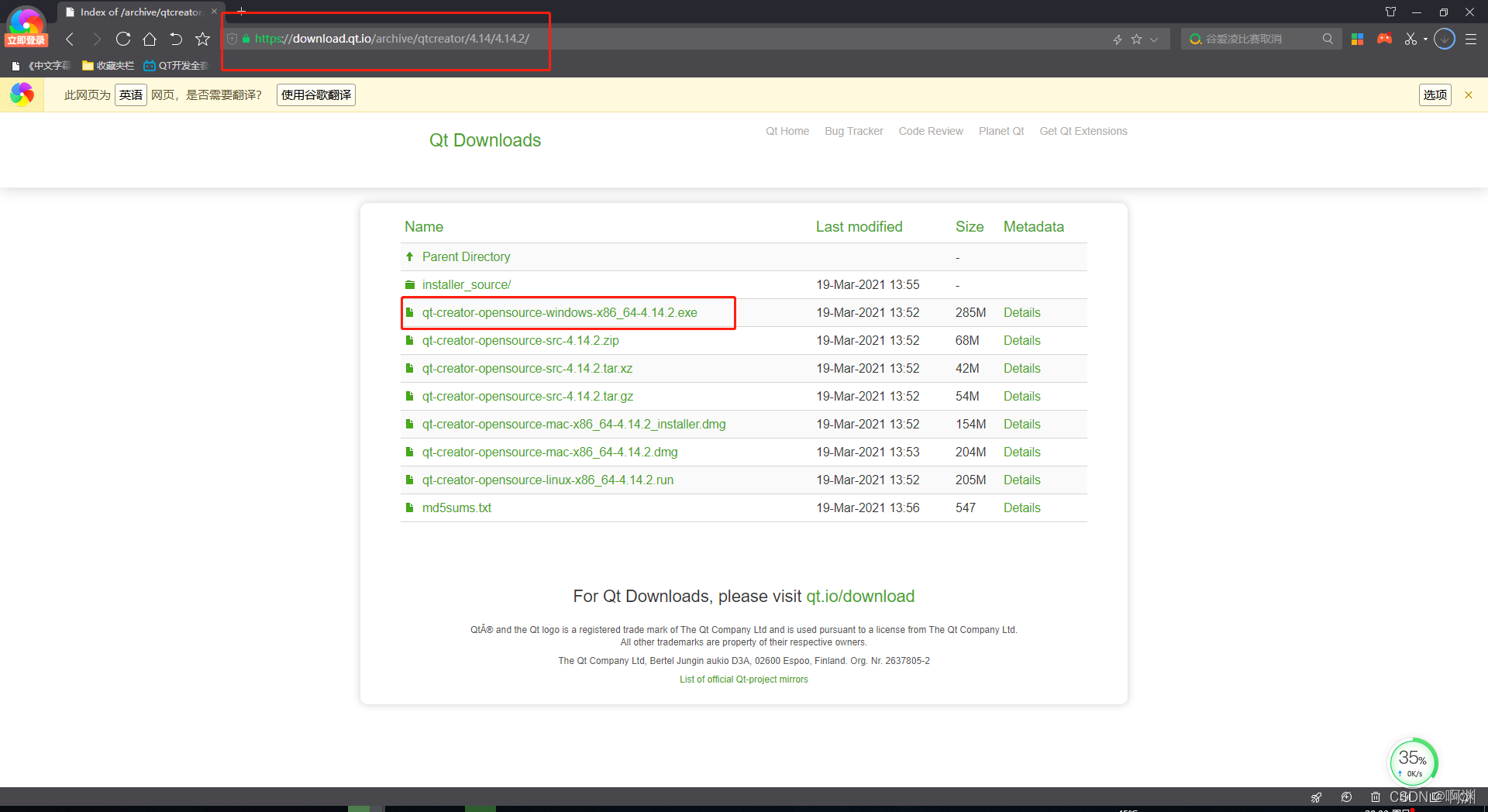Open List of official Qt-project mirrors
The height and width of the screenshot is (812, 1488).
click(744, 680)
